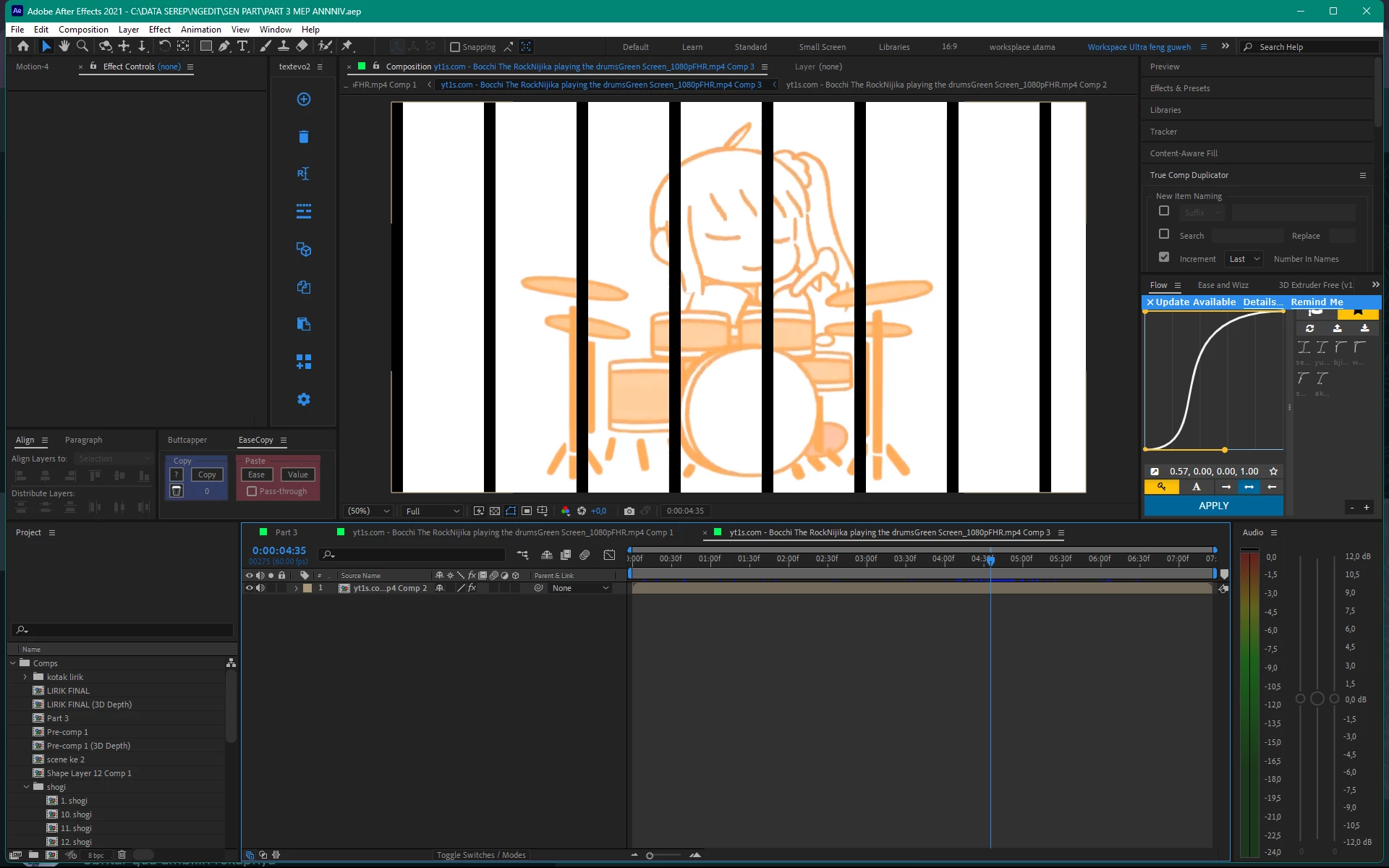Viewport: 1389px width, 868px height.
Task: Click the plus circle icon in textevo2 panel
Action: [304, 99]
